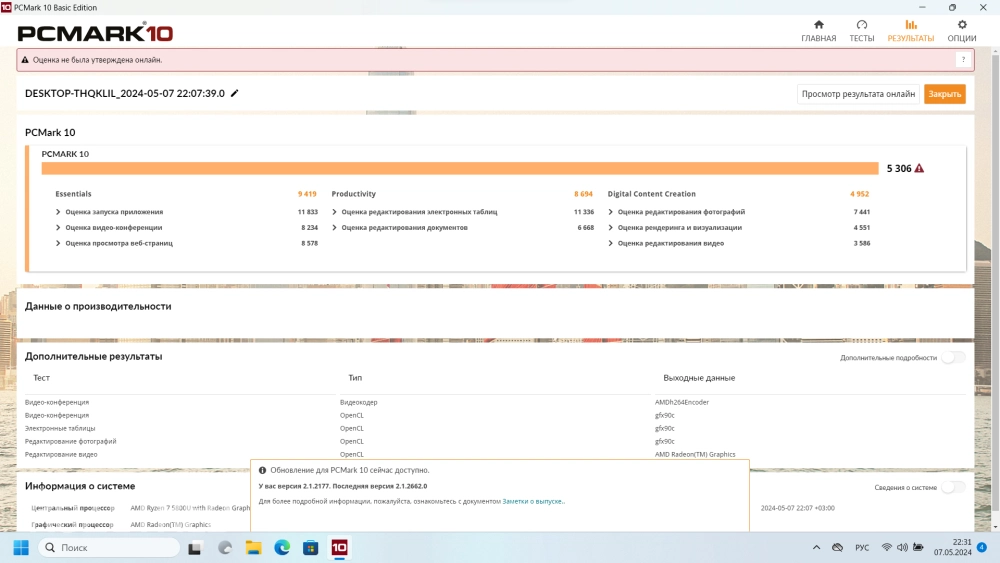Click the PCMARK 10 logo
The height and width of the screenshot is (563, 1000).
tap(95, 33)
